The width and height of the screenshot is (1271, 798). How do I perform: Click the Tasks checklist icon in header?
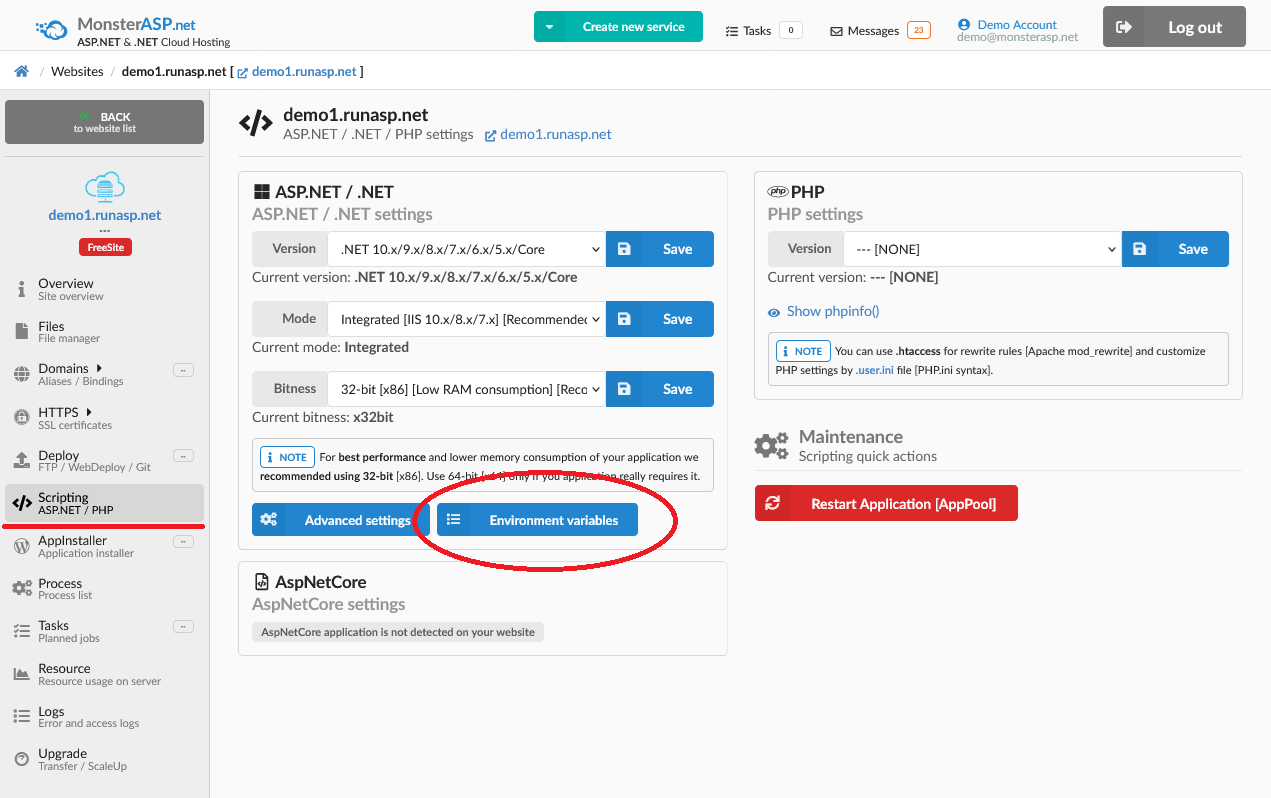[731, 31]
